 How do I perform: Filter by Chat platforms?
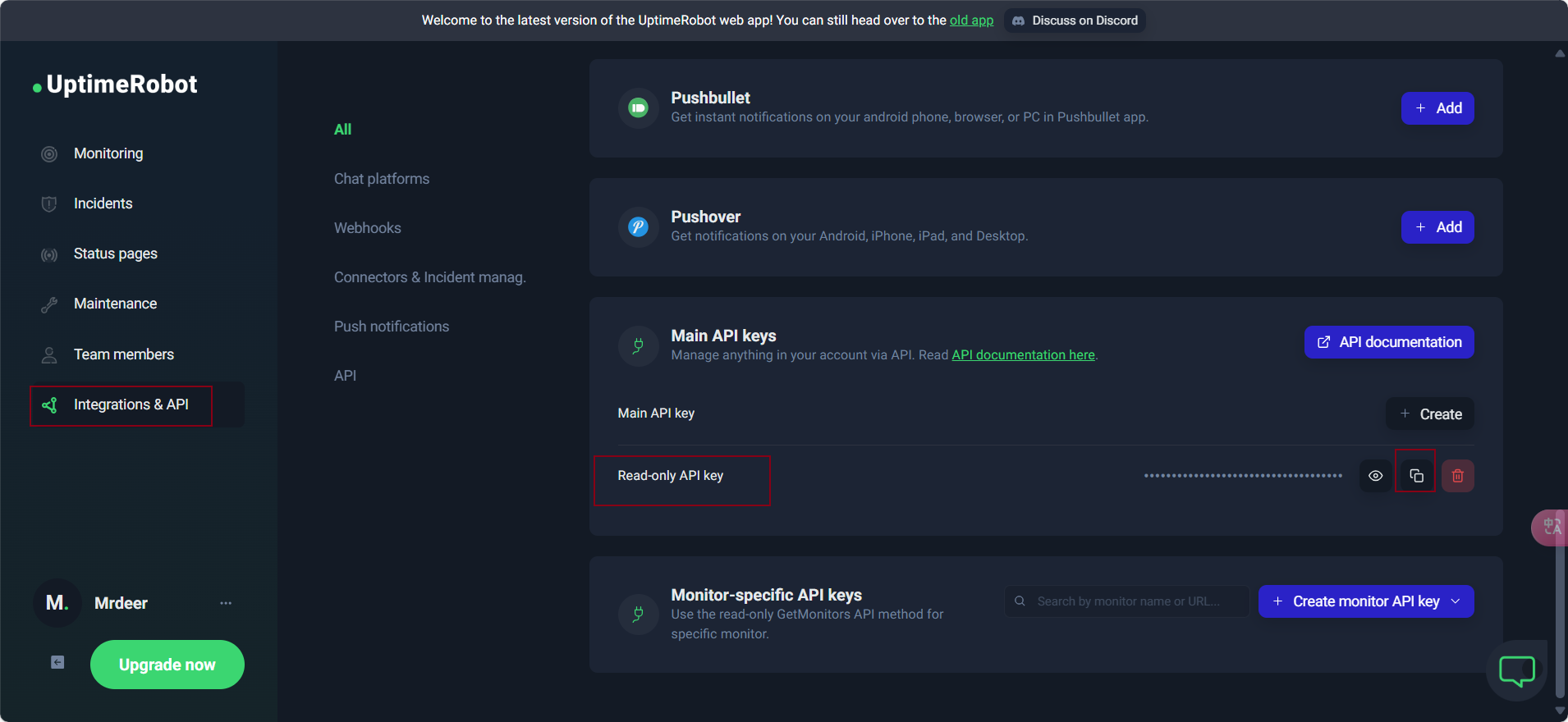tap(382, 179)
